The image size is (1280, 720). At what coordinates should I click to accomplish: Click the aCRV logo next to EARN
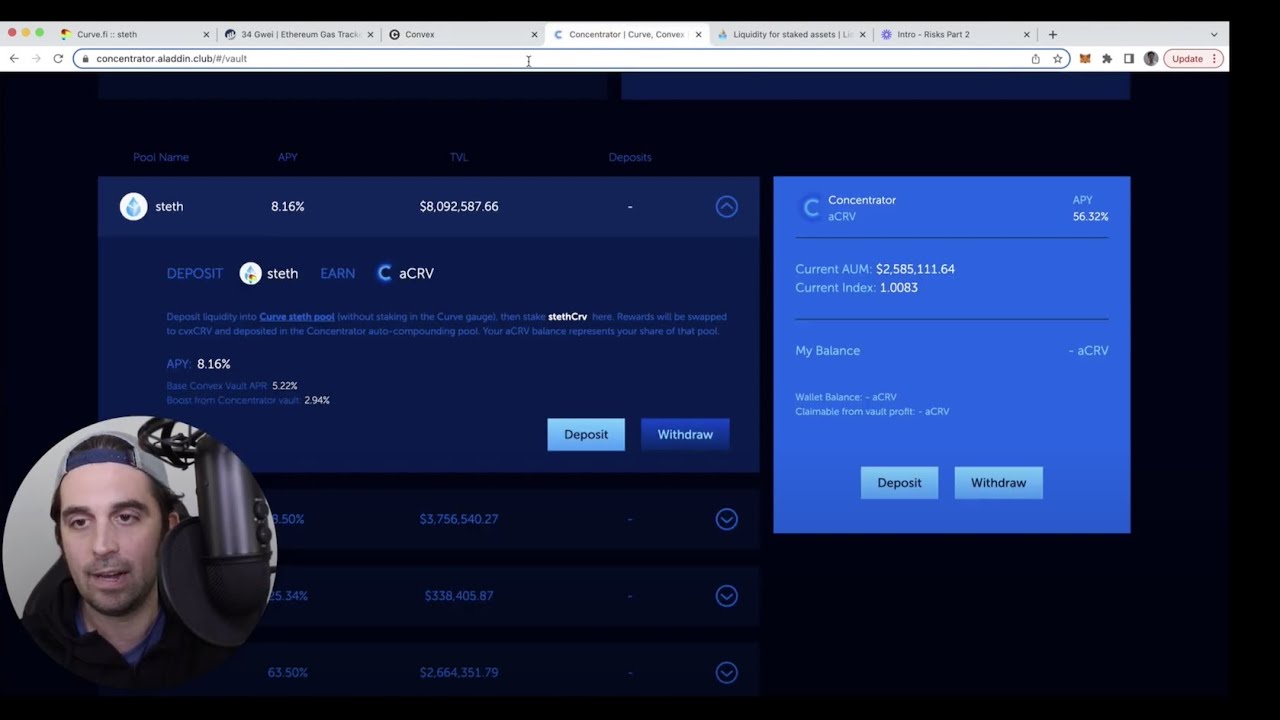384,272
